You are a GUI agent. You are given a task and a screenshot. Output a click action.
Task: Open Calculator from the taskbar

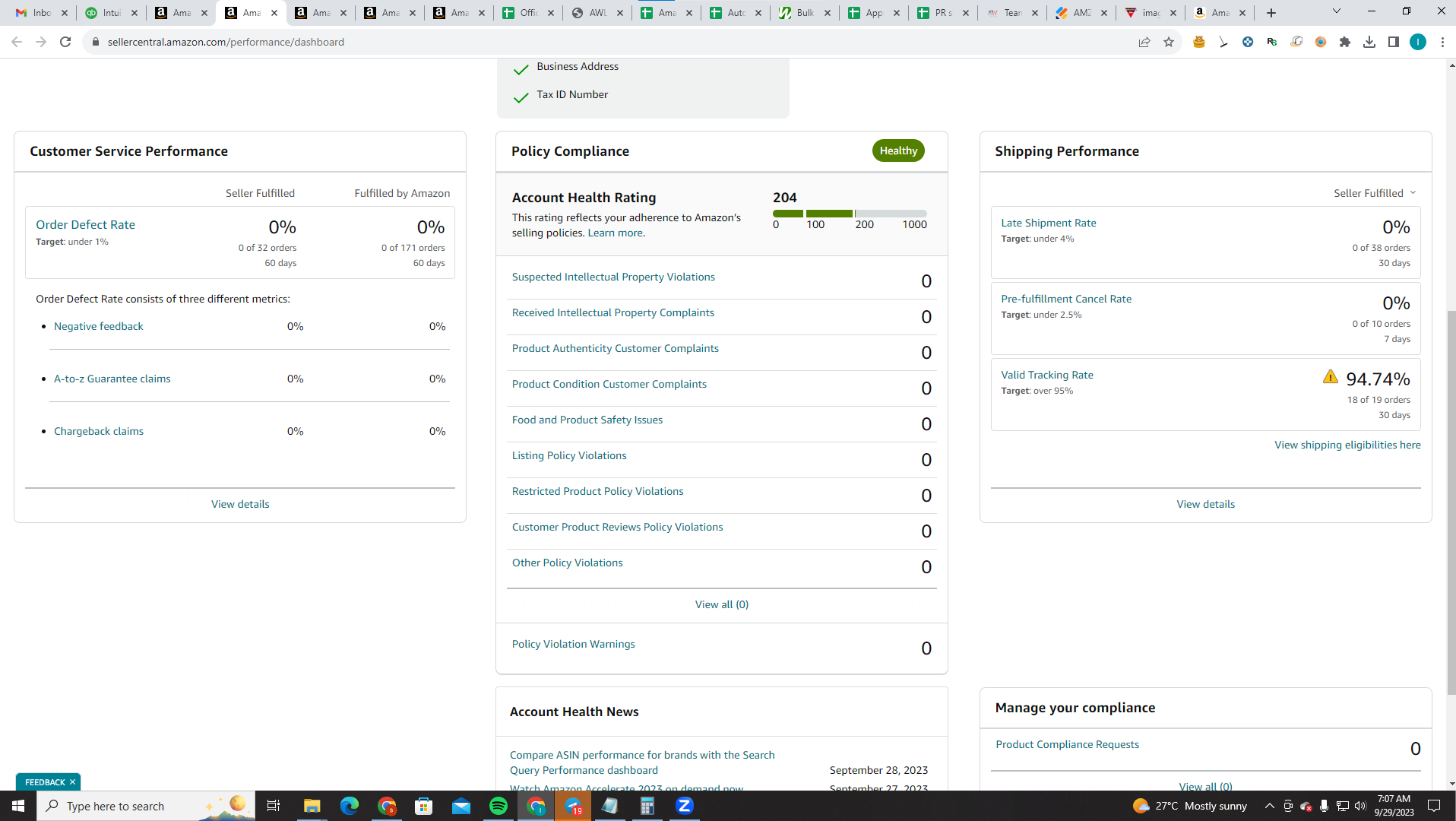pos(647,806)
